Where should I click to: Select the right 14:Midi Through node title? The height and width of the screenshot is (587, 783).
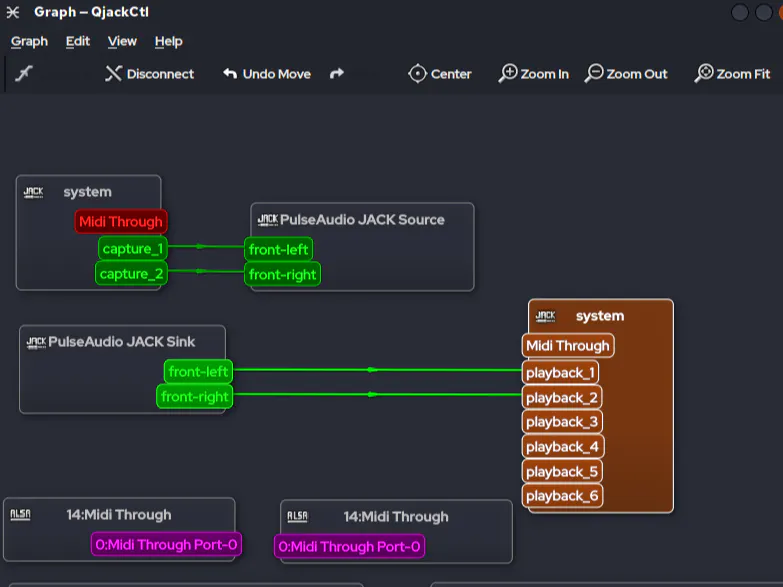[x=396, y=517]
